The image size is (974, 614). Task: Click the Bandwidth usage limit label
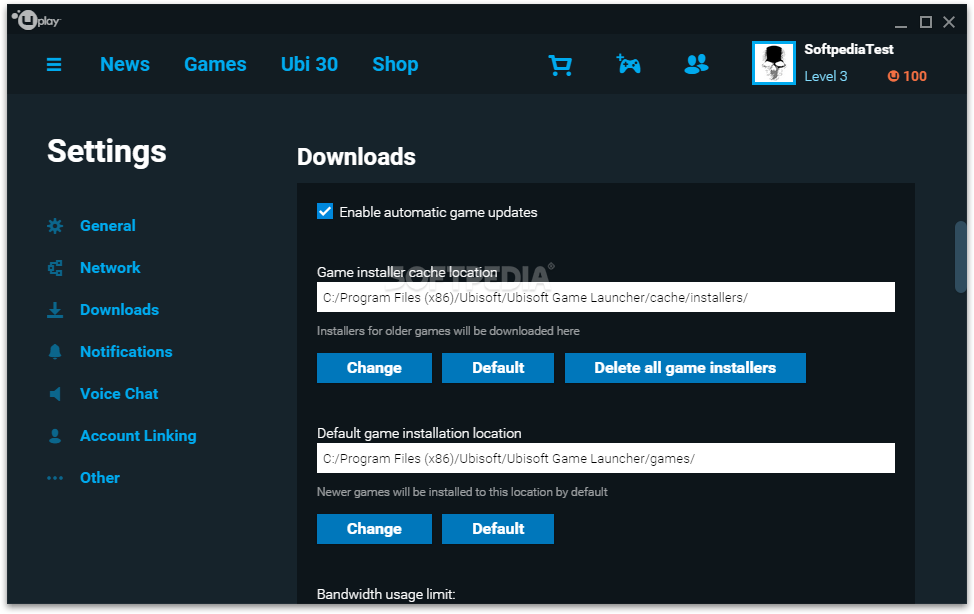point(386,594)
